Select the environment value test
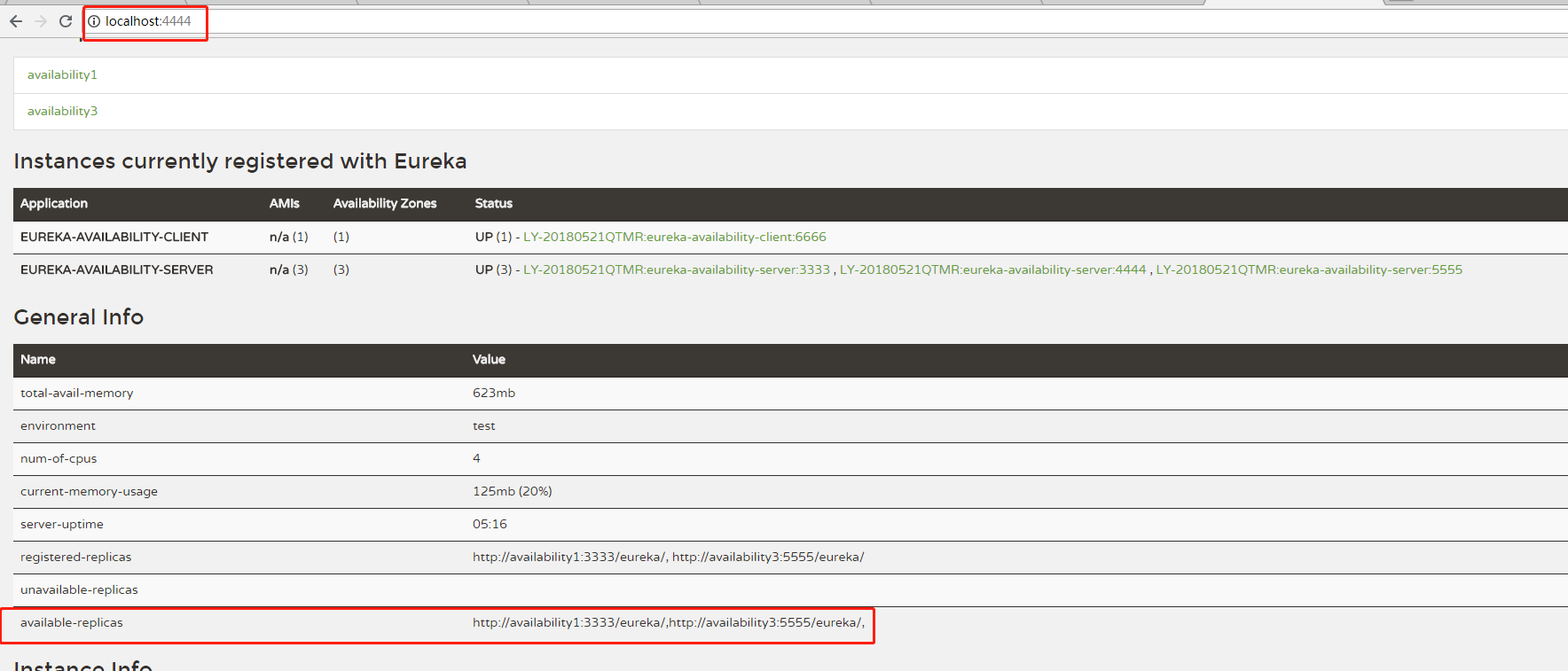This screenshot has width=1568, height=671. point(484,425)
